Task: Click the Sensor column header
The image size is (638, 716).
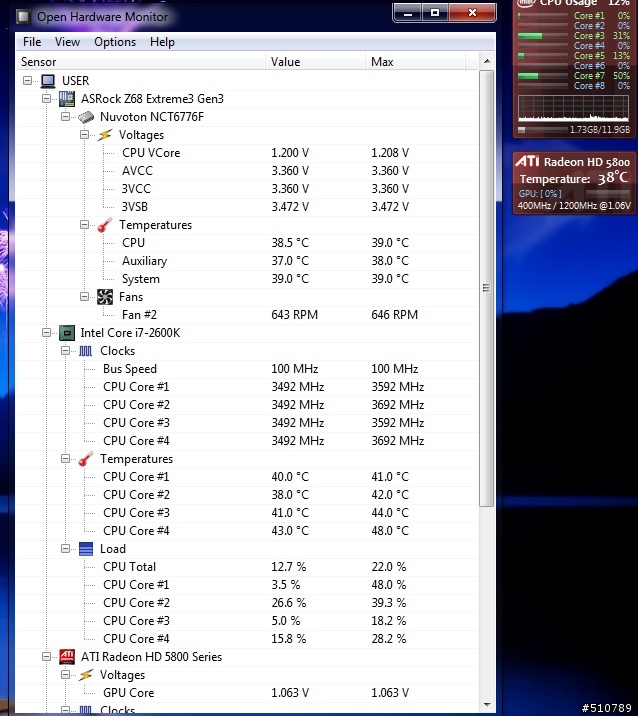Action: tap(140, 62)
